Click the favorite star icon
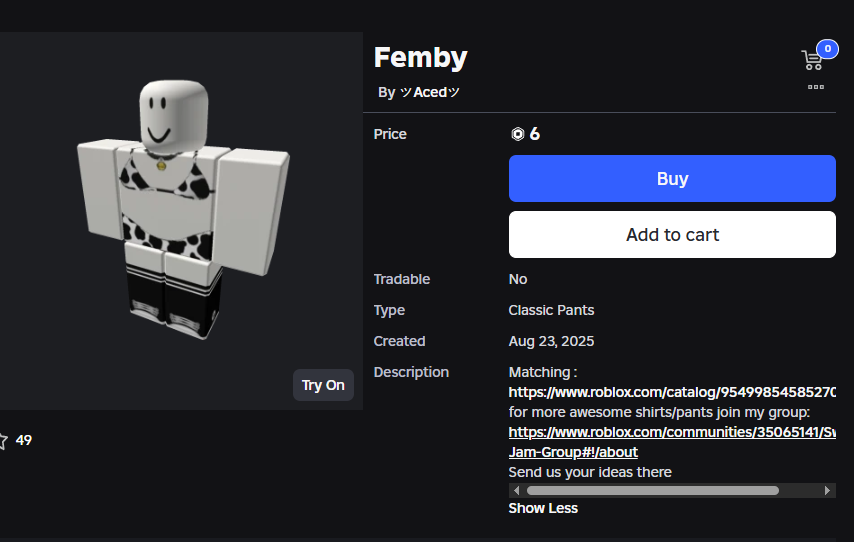This screenshot has height=542, width=854. pos(3,440)
